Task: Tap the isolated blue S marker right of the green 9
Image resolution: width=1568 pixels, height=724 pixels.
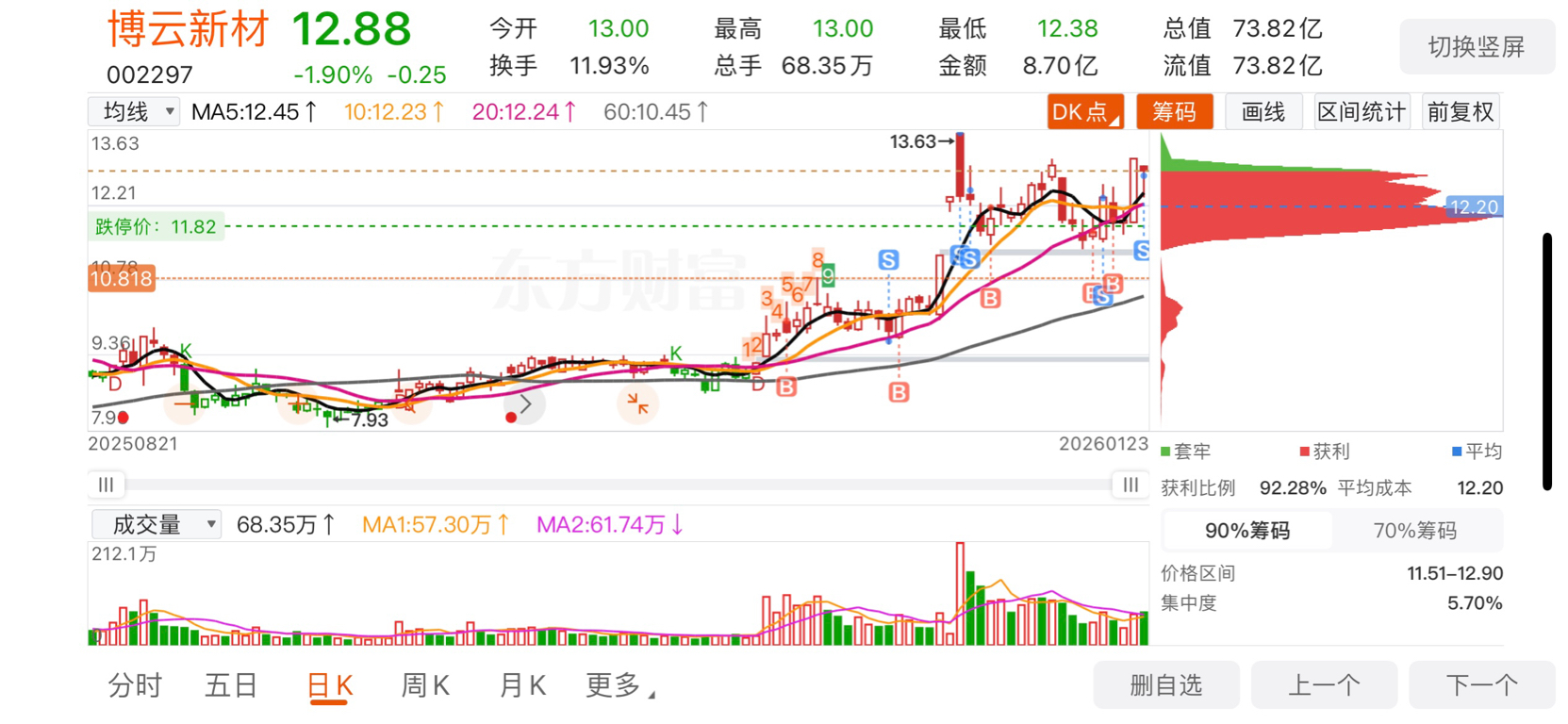Action: click(888, 260)
